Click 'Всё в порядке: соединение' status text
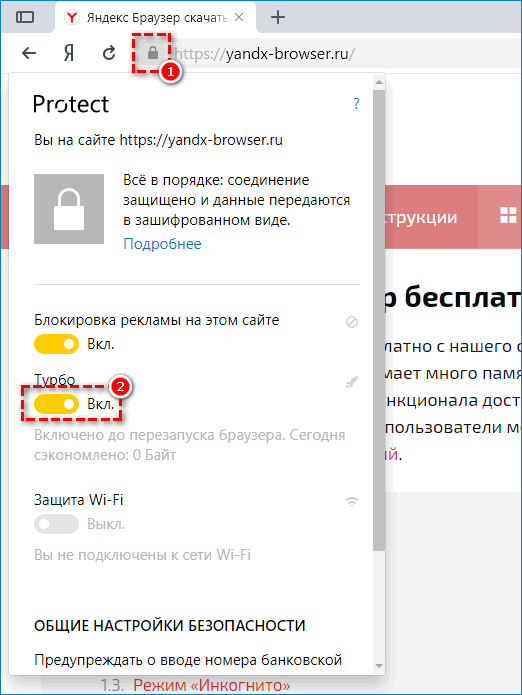 click(x=216, y=180)
